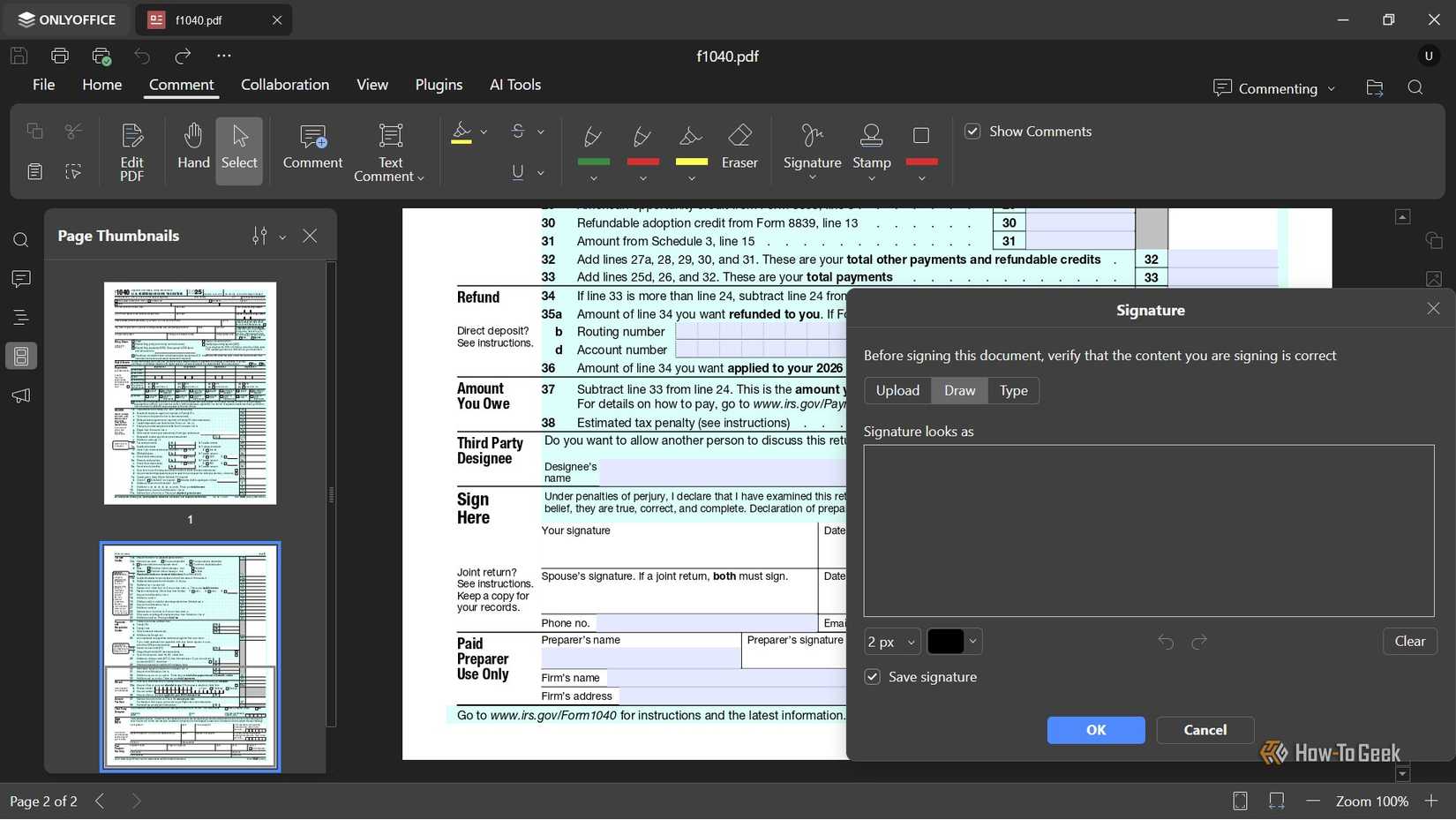Open the Collaboration tab

click(x=284, y=85)
